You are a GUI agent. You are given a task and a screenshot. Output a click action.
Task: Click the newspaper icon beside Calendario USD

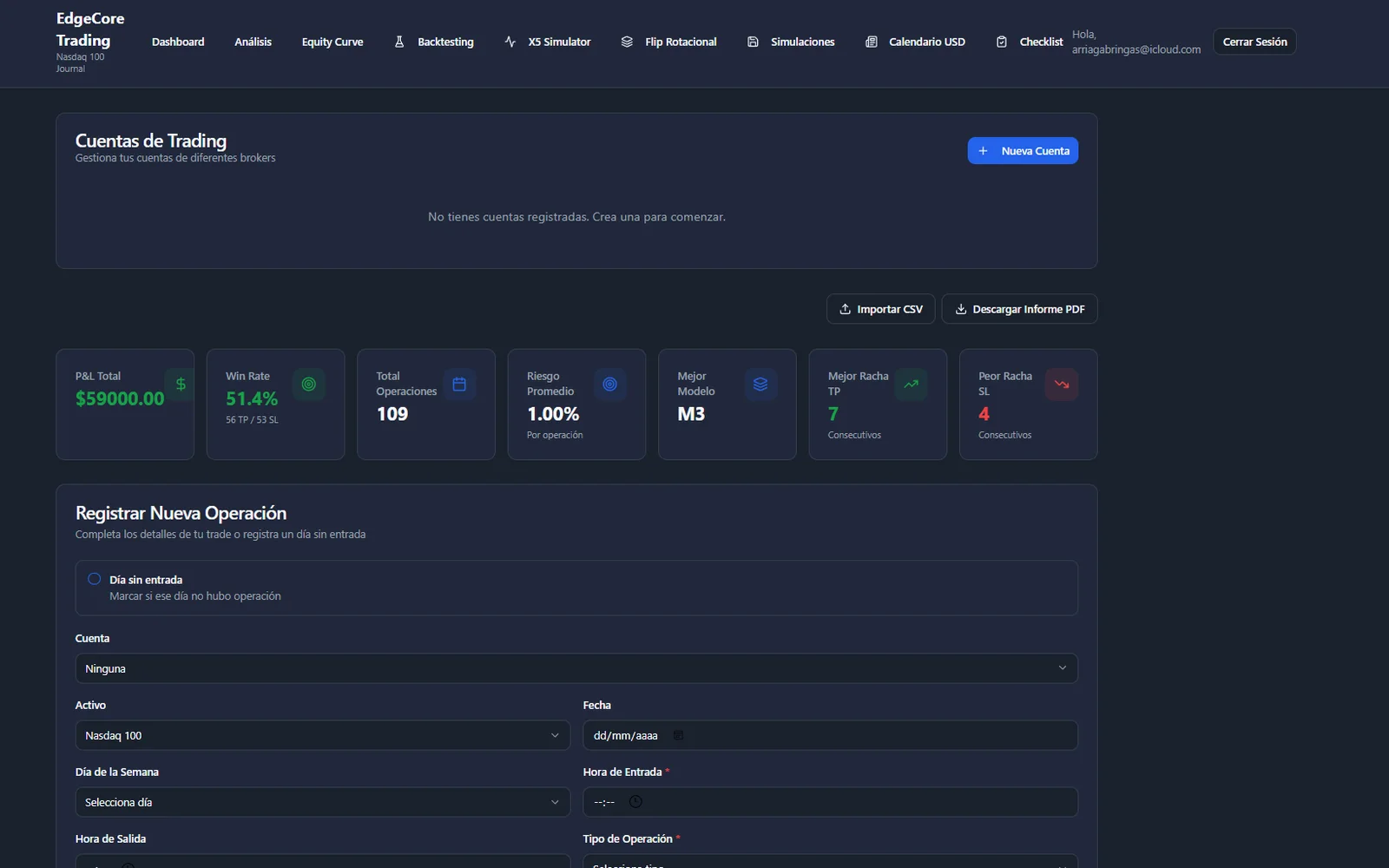tap(871, 42)
